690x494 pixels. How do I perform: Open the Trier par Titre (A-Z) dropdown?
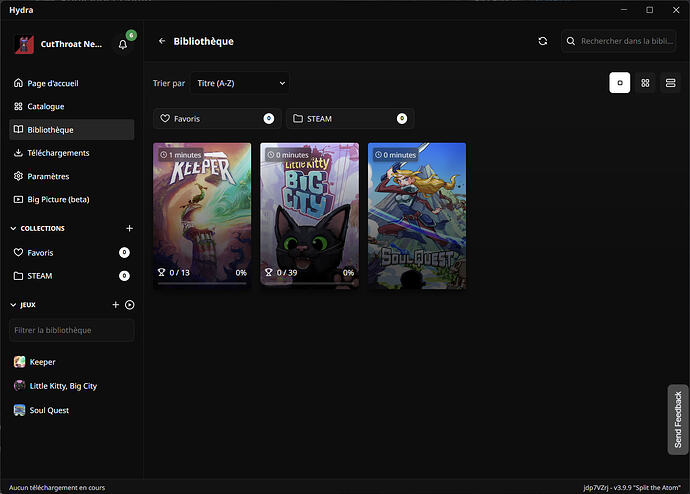(240, 83)
